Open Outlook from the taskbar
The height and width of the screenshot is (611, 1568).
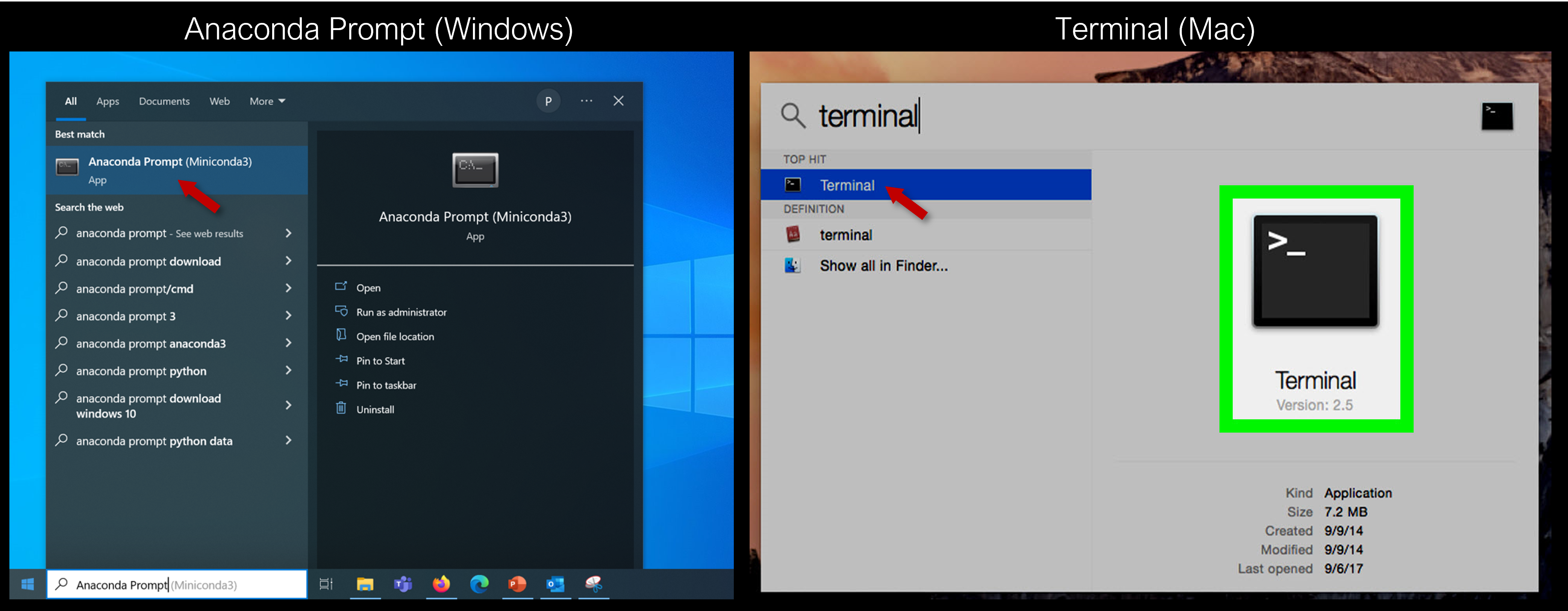coord(555,584)
